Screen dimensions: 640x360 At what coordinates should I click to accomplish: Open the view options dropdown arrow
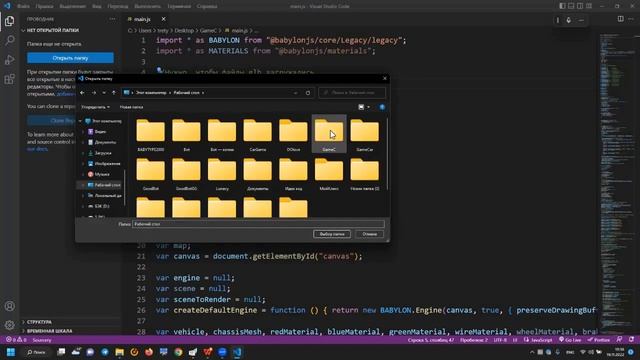tap(368, 107)
